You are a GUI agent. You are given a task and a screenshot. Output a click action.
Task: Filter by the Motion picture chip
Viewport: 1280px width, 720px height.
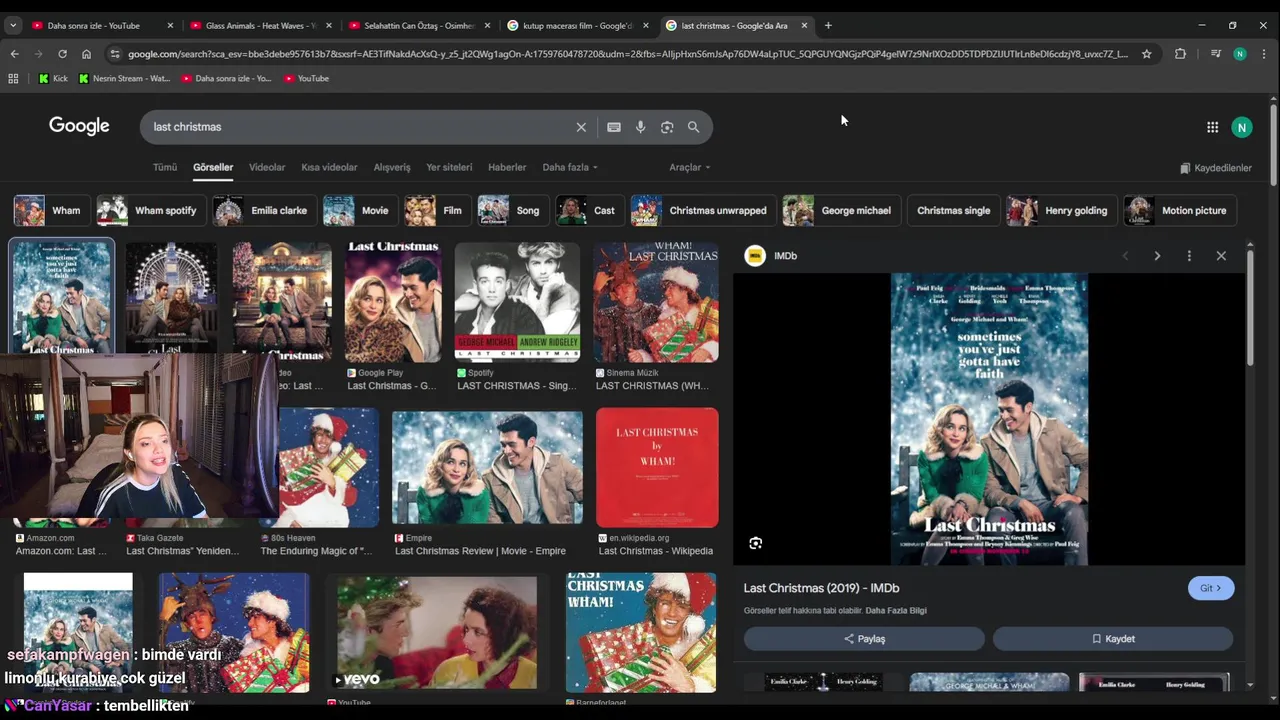tap(1180, 211)
